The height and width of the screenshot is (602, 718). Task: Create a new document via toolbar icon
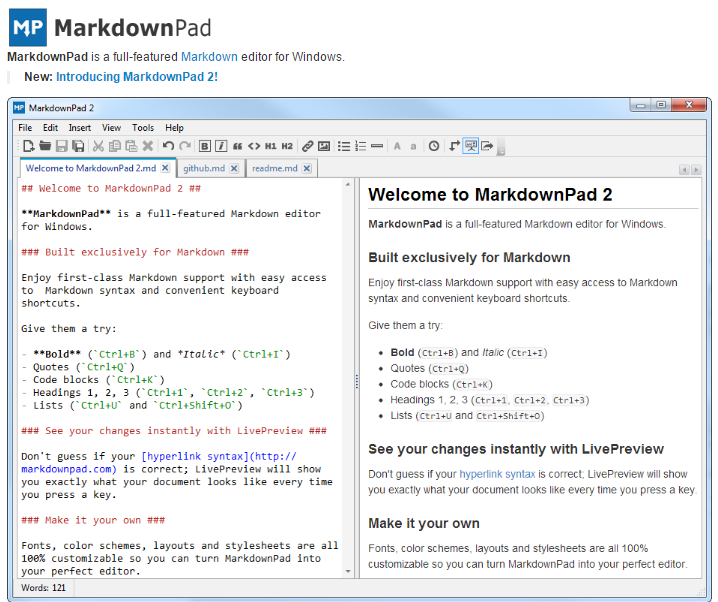click(28, 146)
